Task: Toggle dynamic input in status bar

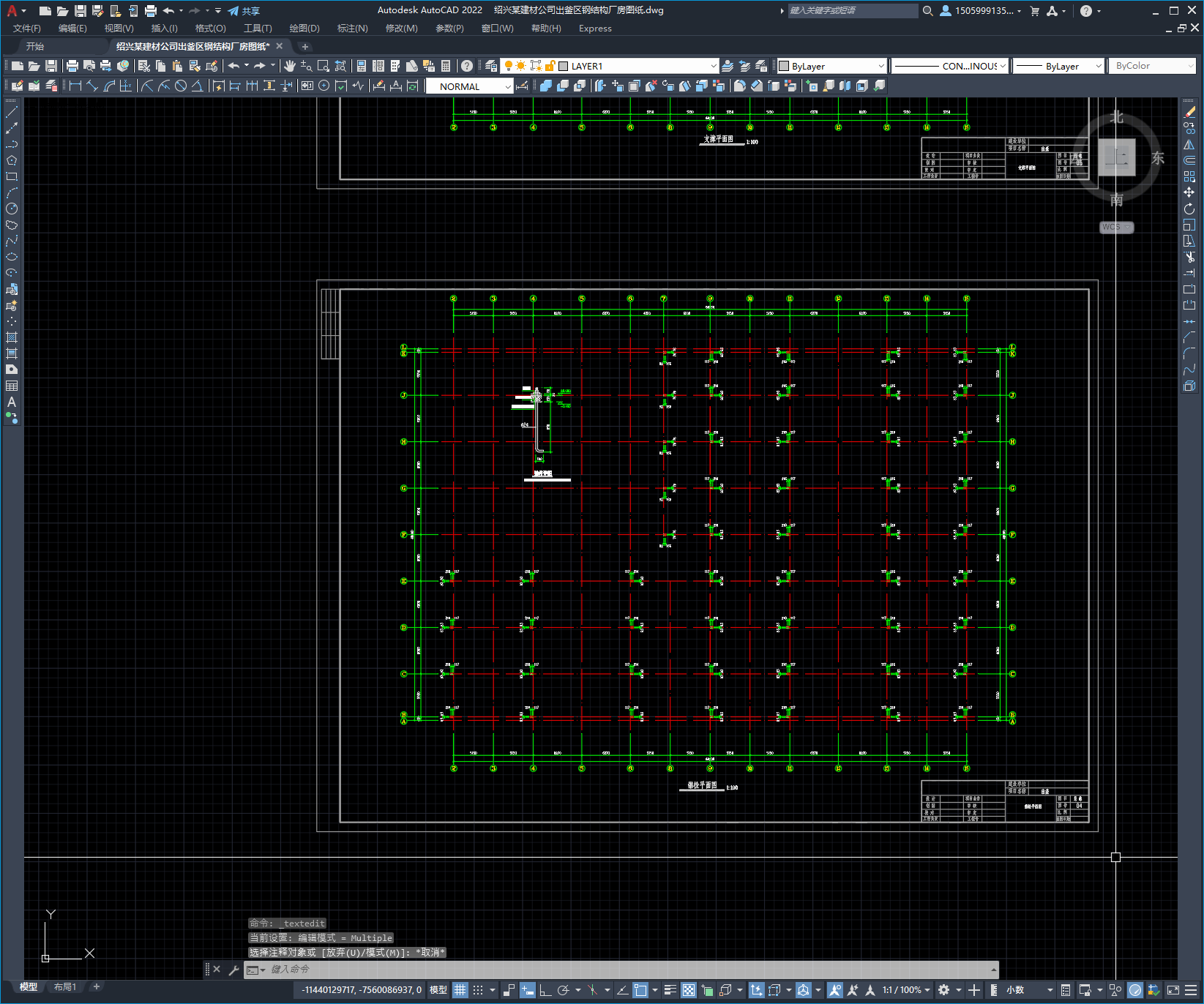Action: pos(528,990)
